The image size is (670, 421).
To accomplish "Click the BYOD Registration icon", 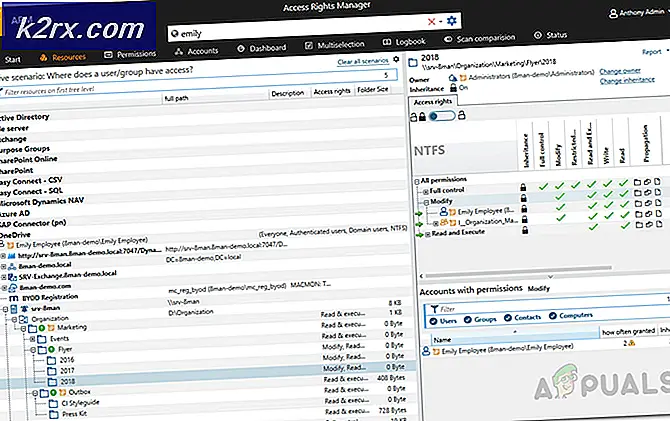I will click(x=14, y=298).
